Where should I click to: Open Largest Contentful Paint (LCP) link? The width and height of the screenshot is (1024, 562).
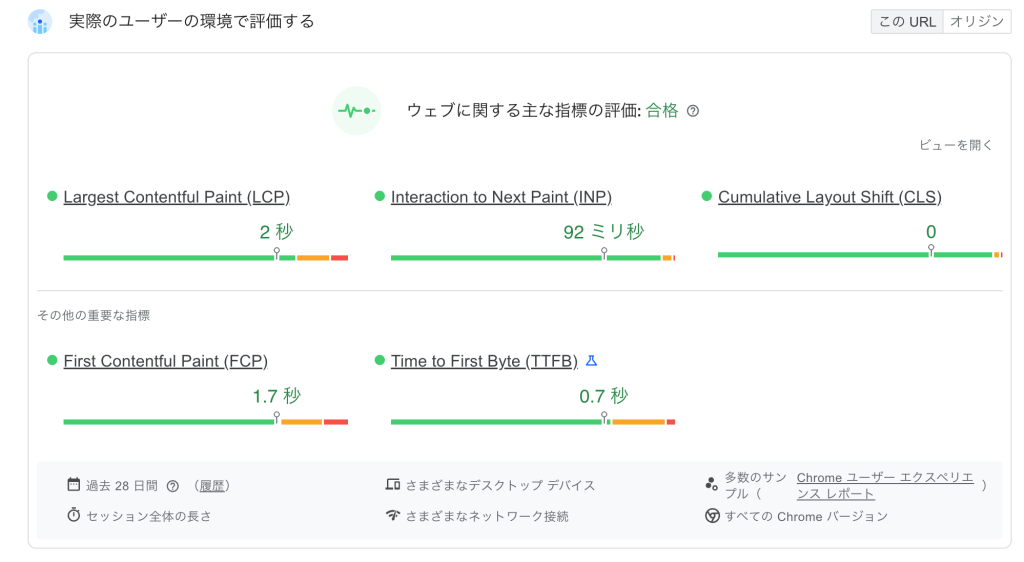point(176,197)
